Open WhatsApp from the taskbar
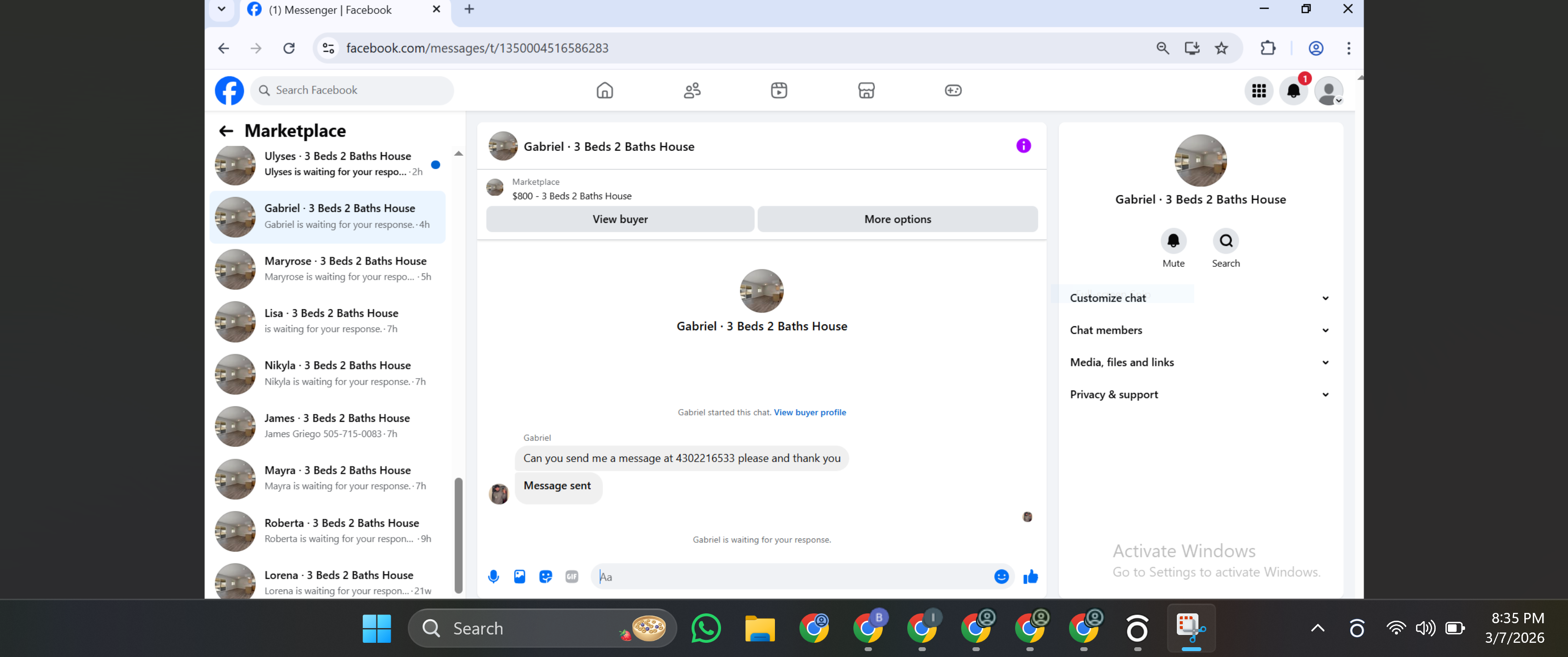This screenshot has width=1568, height=657. point(705,629)
